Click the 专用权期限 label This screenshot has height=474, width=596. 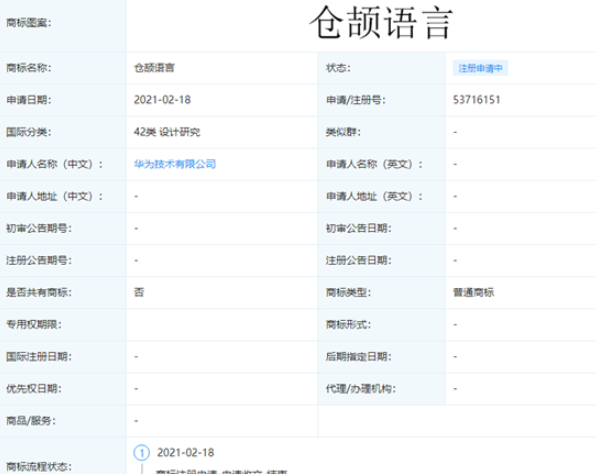[x=33, y=325]
